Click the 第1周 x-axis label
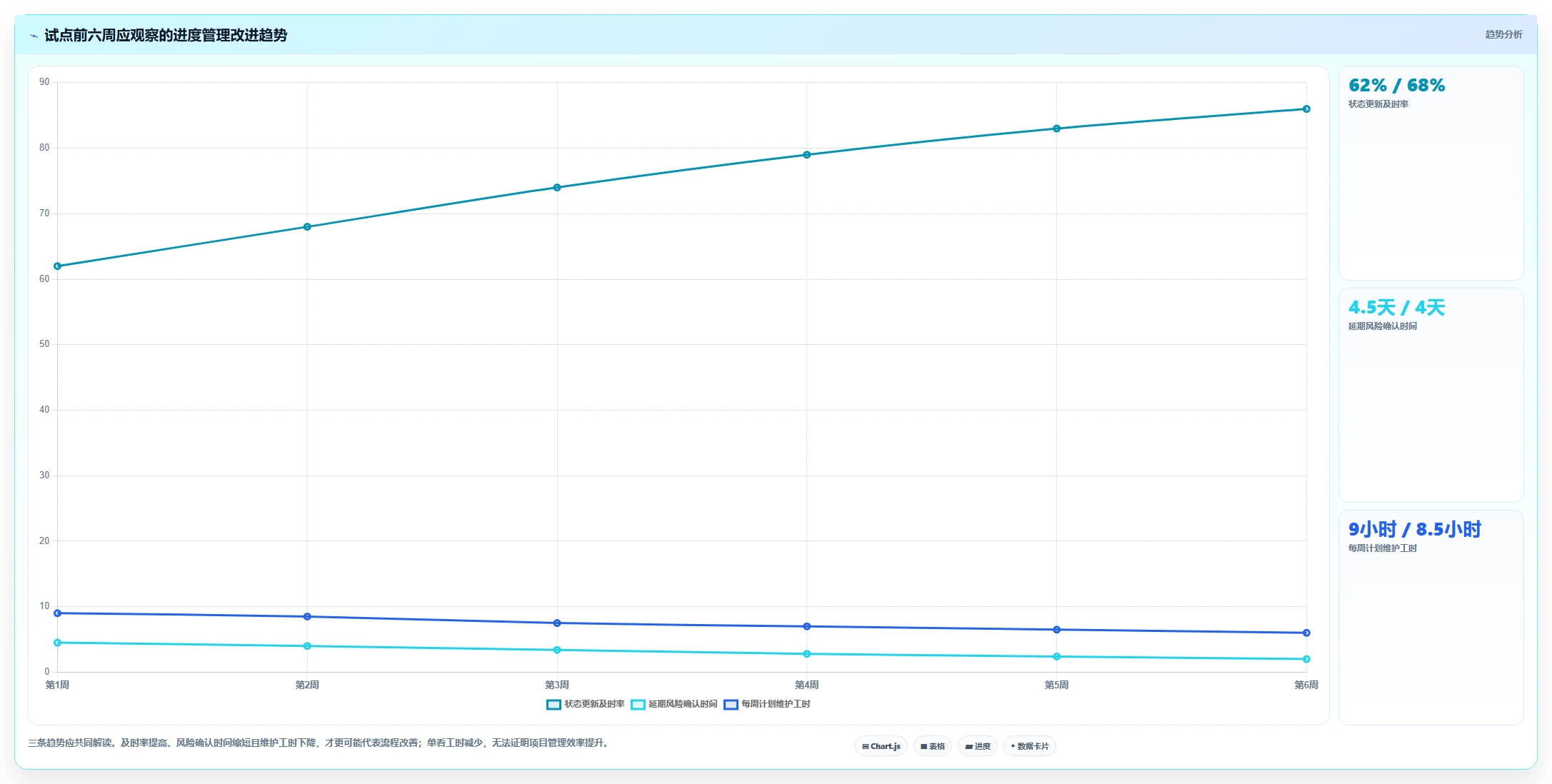The width and height of the screenshot is (1552, 784). [58, 685]
